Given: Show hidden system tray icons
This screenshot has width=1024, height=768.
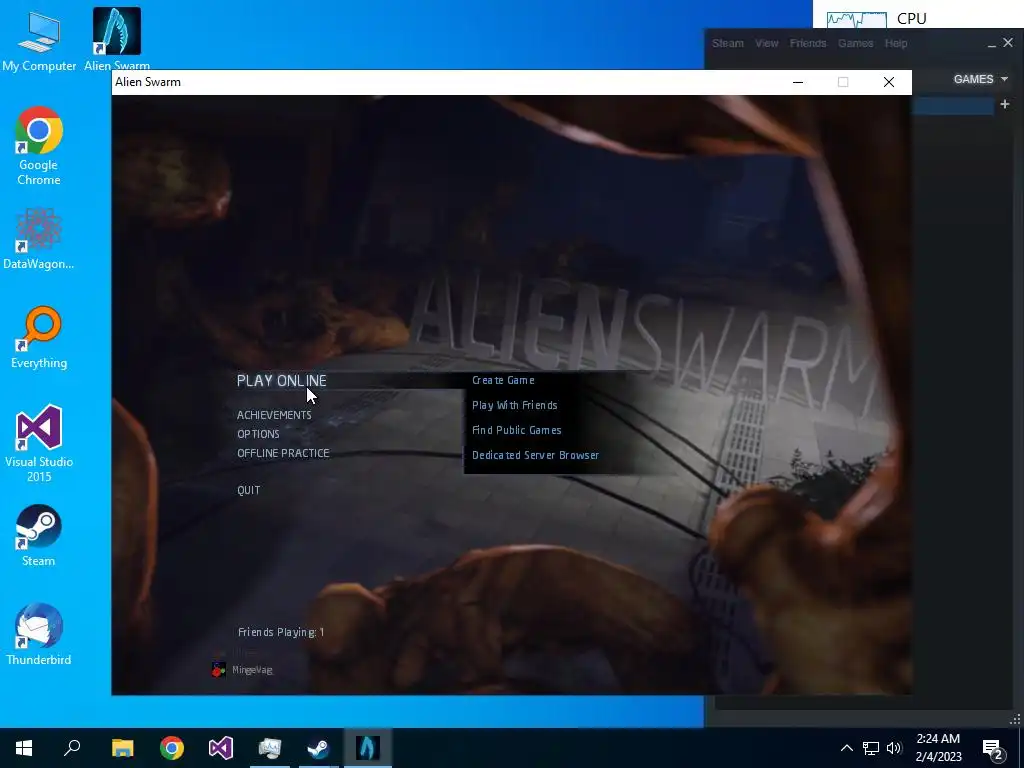Looking at the screenshot, I should point(846,748).
